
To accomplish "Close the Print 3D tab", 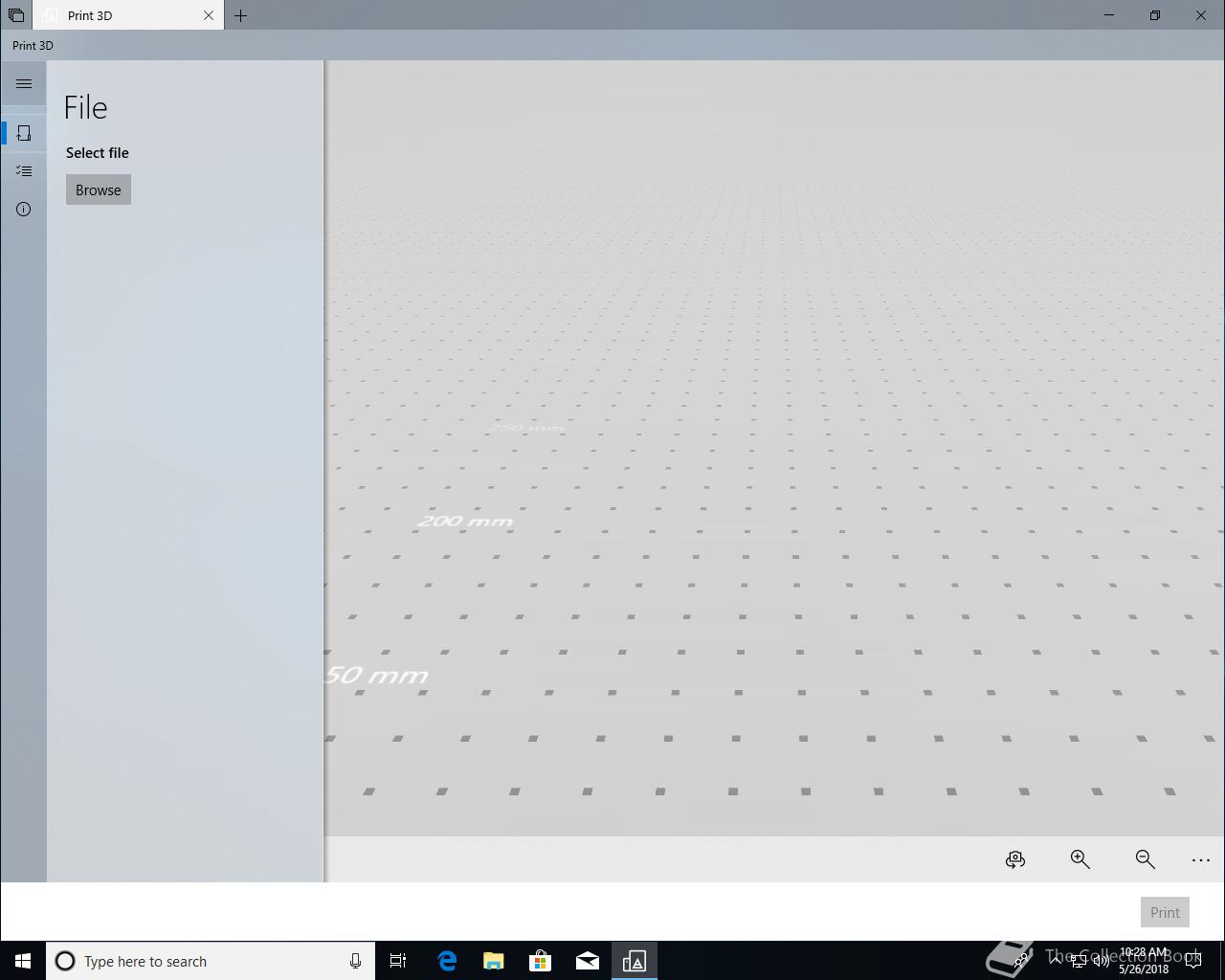I will (x=209, y=15).
